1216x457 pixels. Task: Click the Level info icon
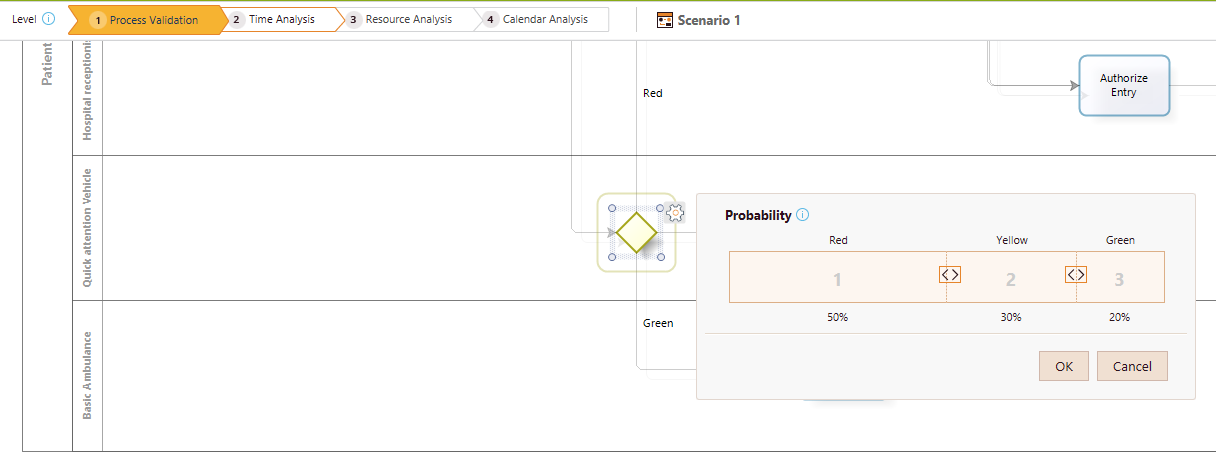(49, 19)
